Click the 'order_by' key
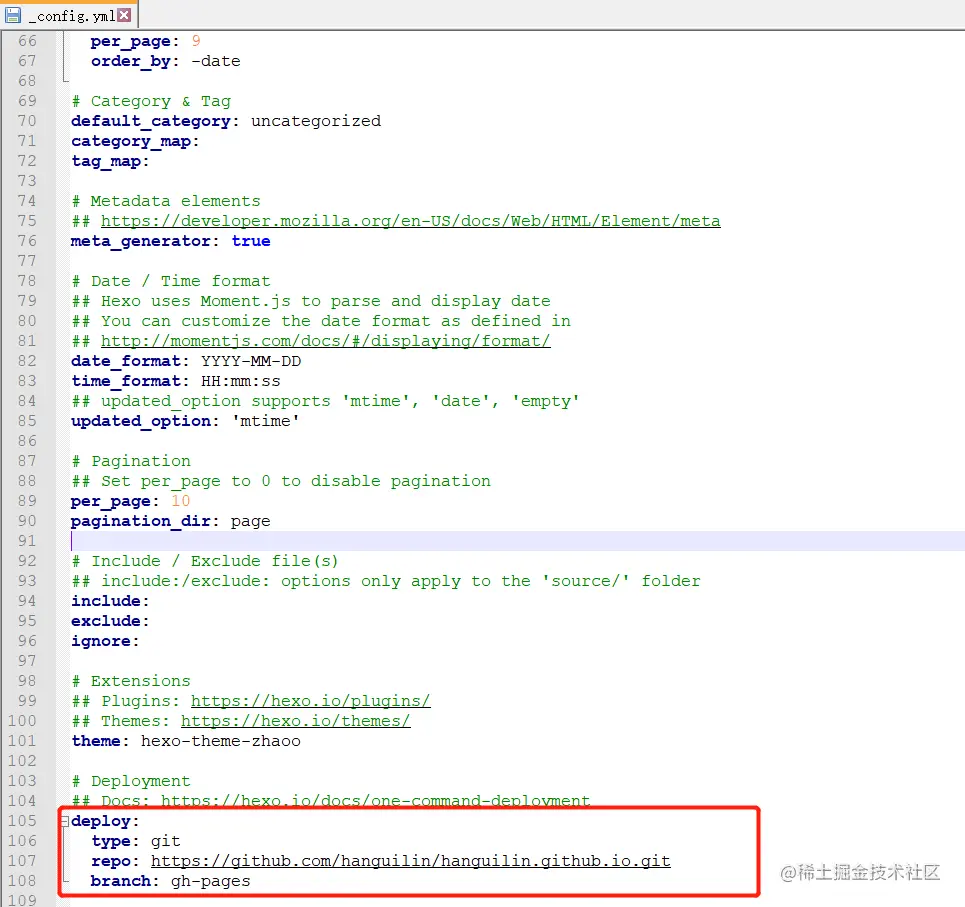This screenshot has height=907, width=965. (130, 61)
